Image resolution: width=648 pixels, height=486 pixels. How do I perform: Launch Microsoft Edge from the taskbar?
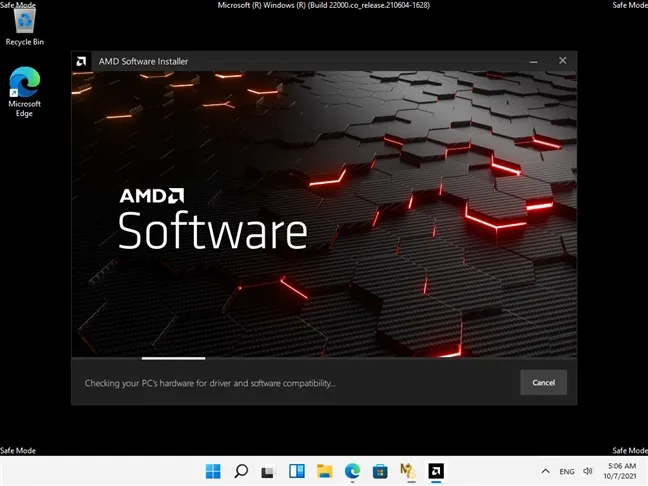point(352,471)
